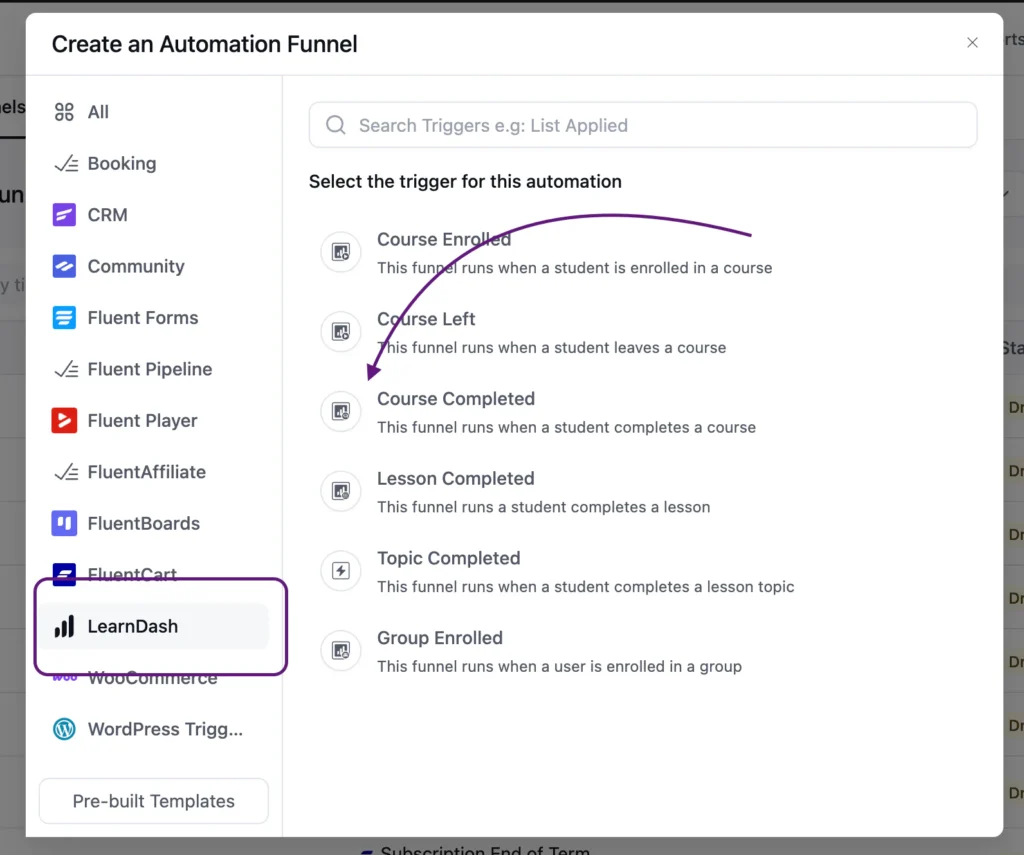Select the WordPress Triggers category
The width and height of the screenshot is (1024, 855).
(x=154, y=729)
